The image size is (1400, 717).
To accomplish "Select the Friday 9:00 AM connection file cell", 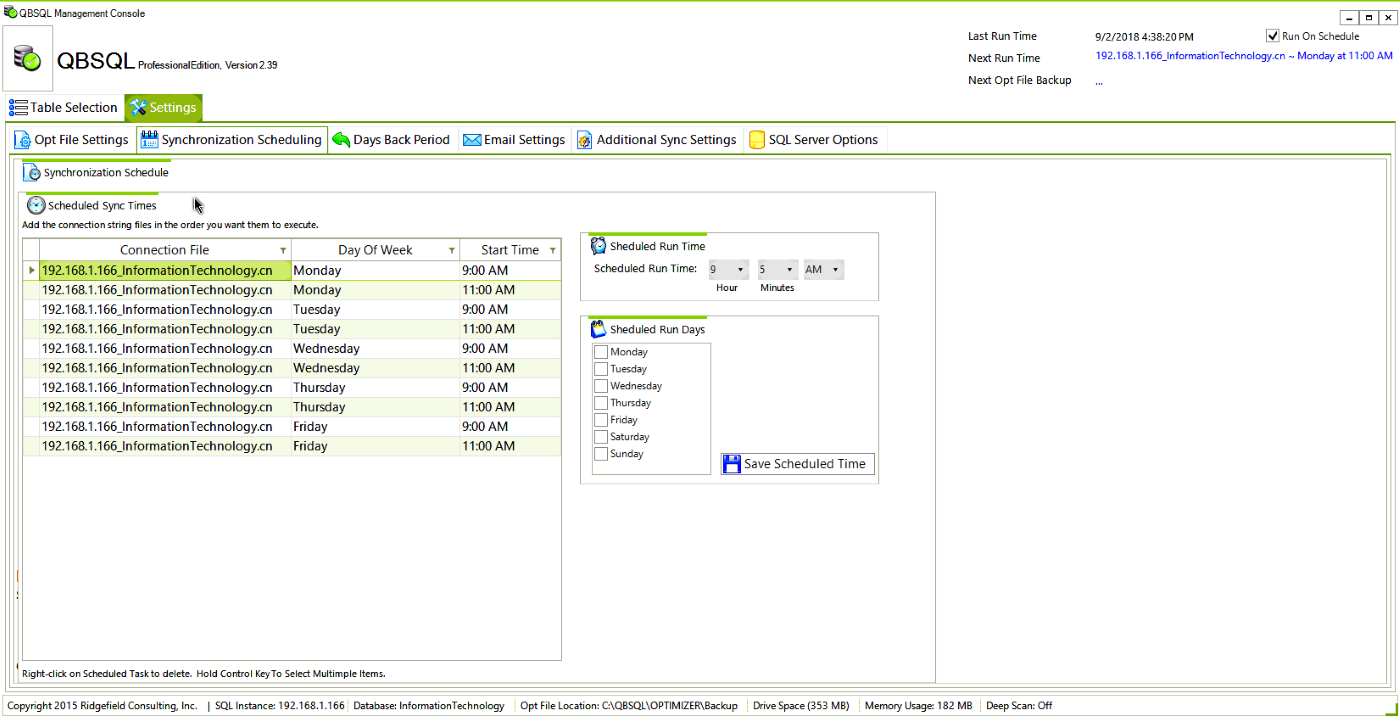I will (165, 427).
